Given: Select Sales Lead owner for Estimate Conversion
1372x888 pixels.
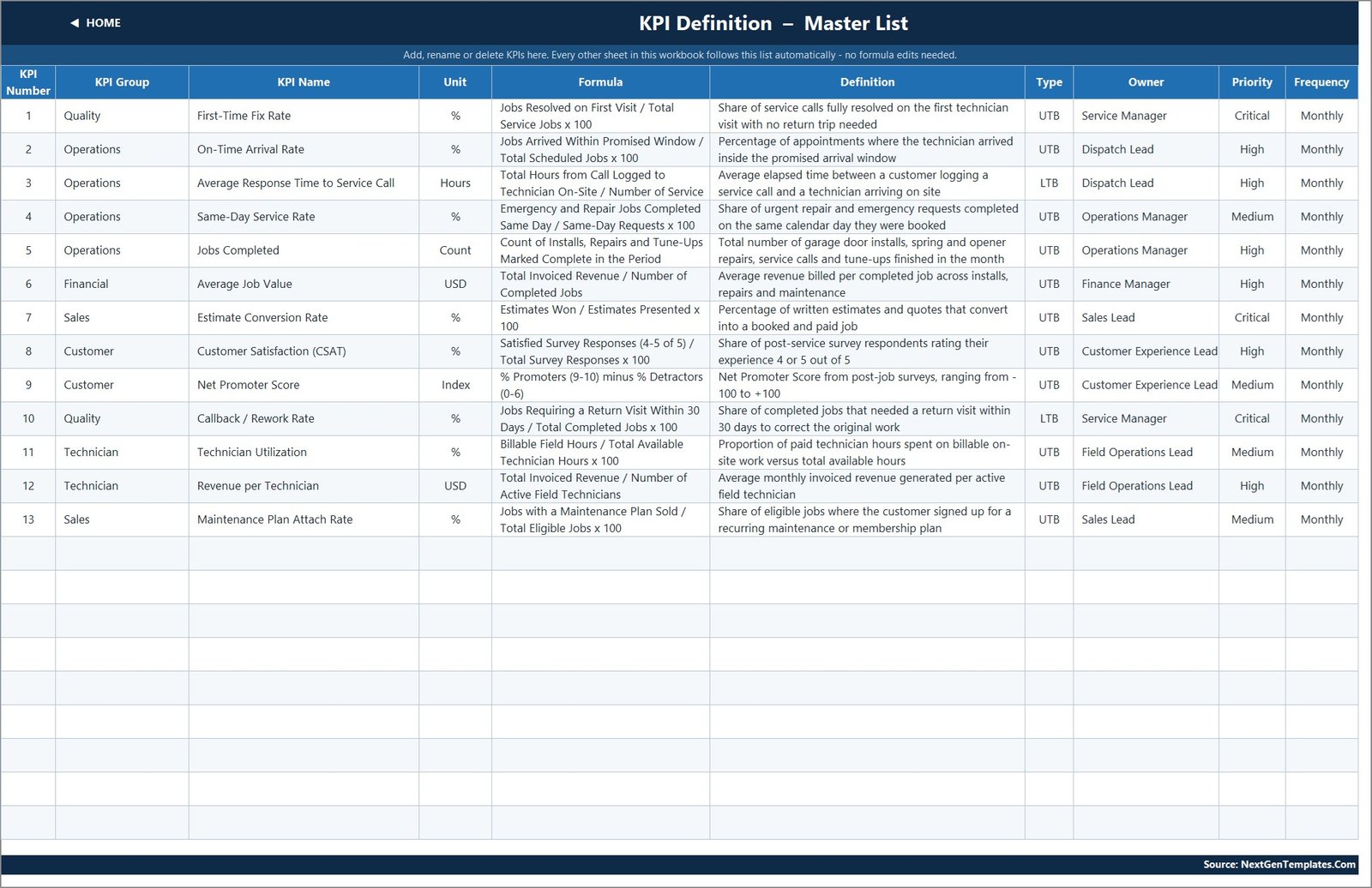Looking at the screenshot, I should tap(1146, 317).
